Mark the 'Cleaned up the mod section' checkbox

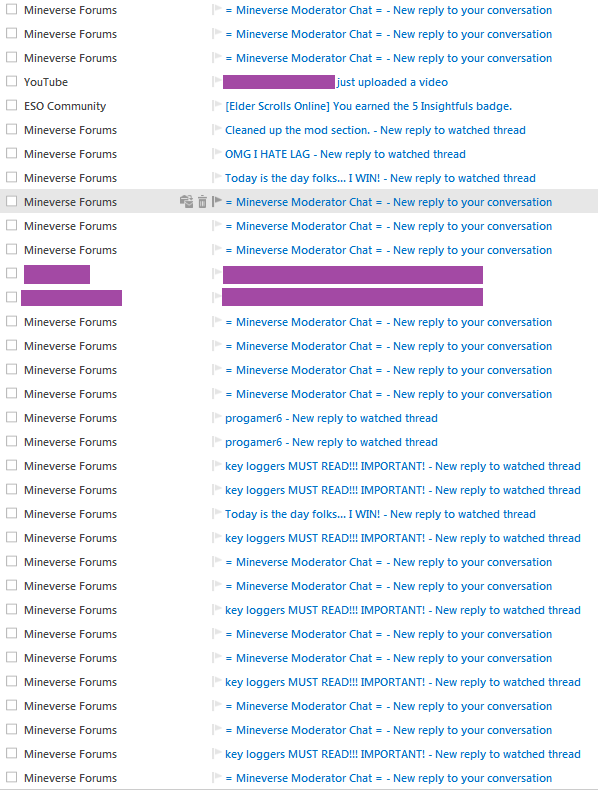(x=11, y=129)
